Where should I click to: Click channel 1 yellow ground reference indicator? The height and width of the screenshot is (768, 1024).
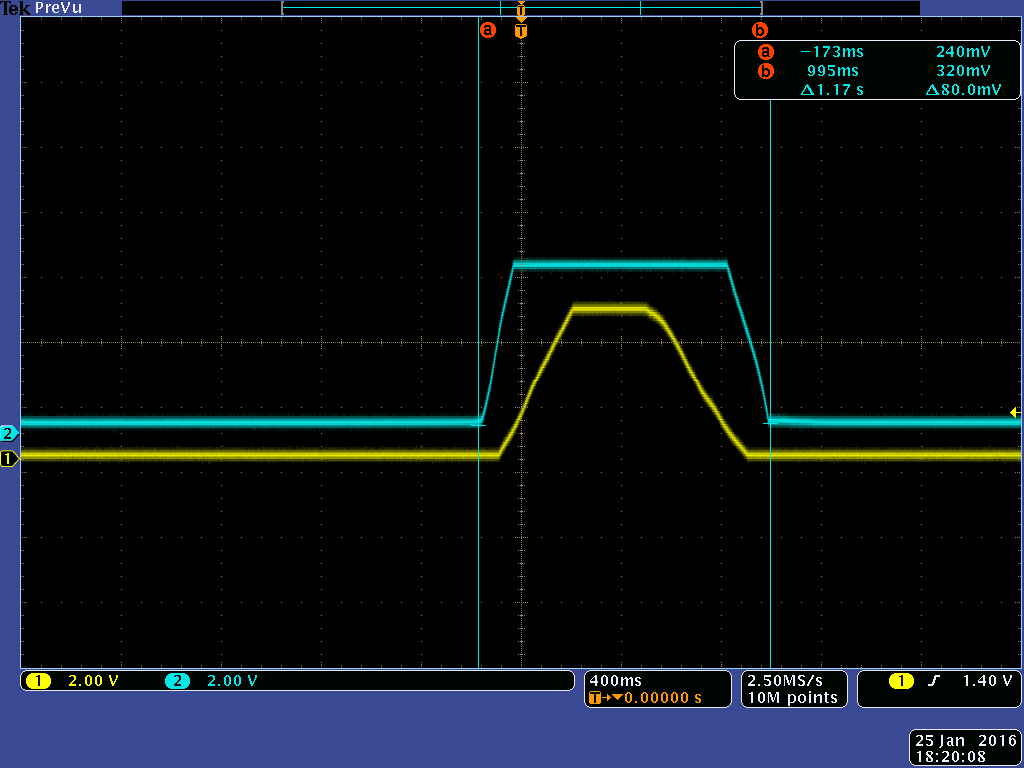(x=9, y=459)
